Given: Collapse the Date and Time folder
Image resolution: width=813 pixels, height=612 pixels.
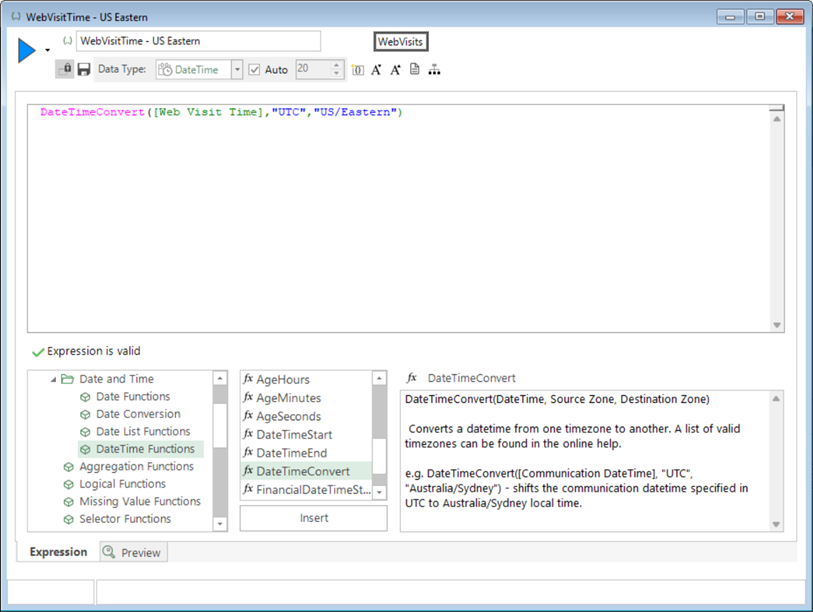Looking at the screenshot, I should click(53, 380).
